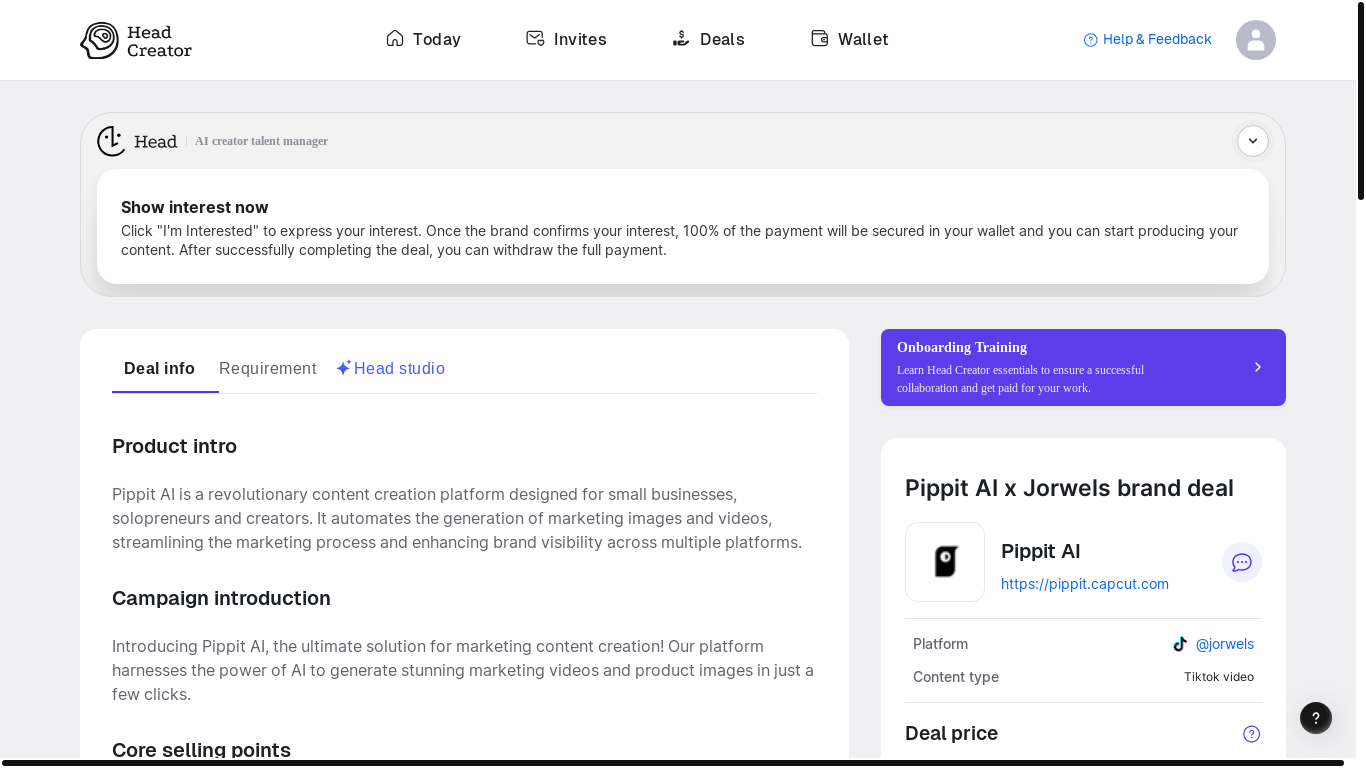This screenshot has width=1366, height=768.
Task: Open the Onboarding Training banner
Action: click(1083, 367)
